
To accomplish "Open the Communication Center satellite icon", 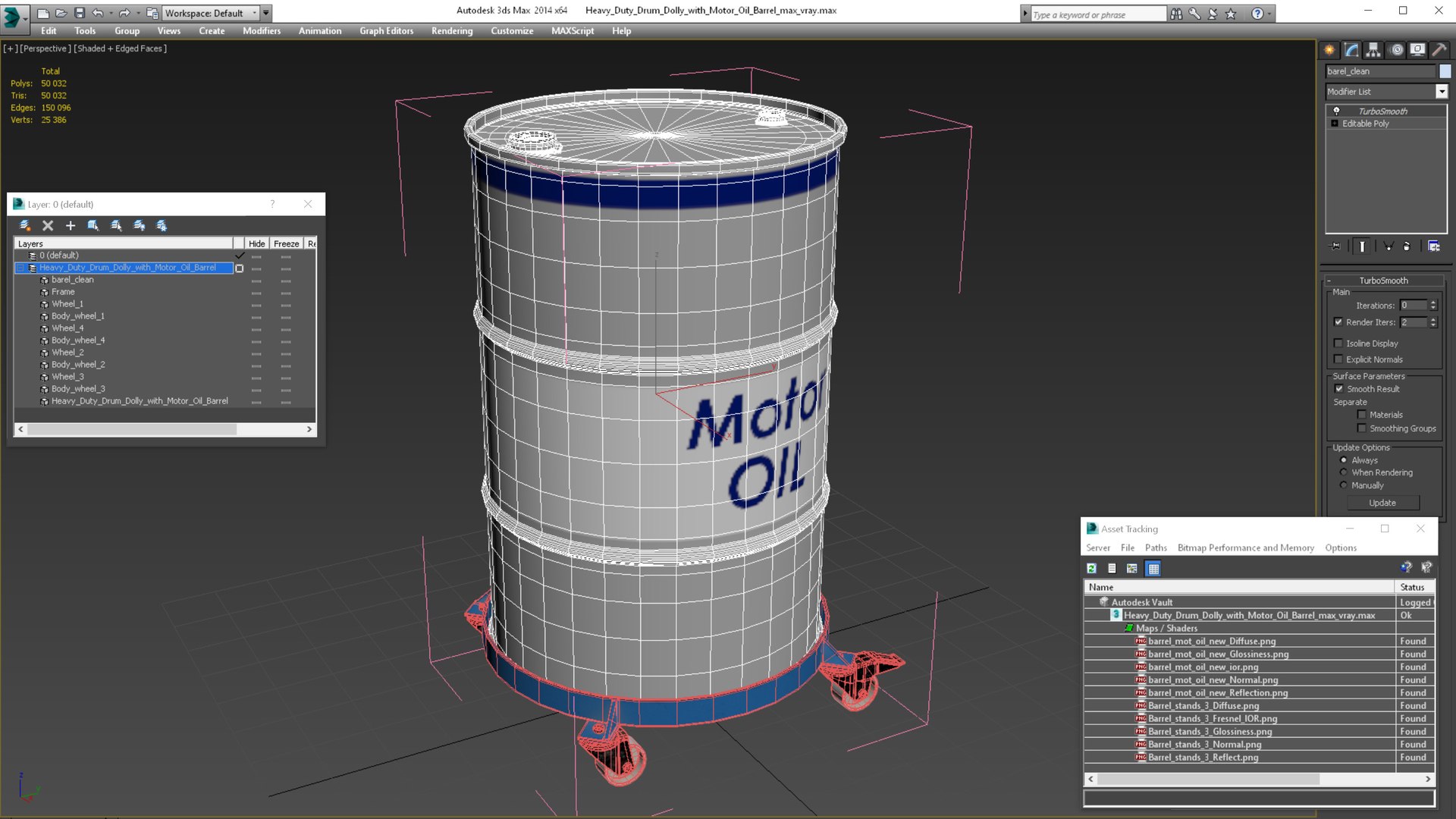I will (1213, 14).
